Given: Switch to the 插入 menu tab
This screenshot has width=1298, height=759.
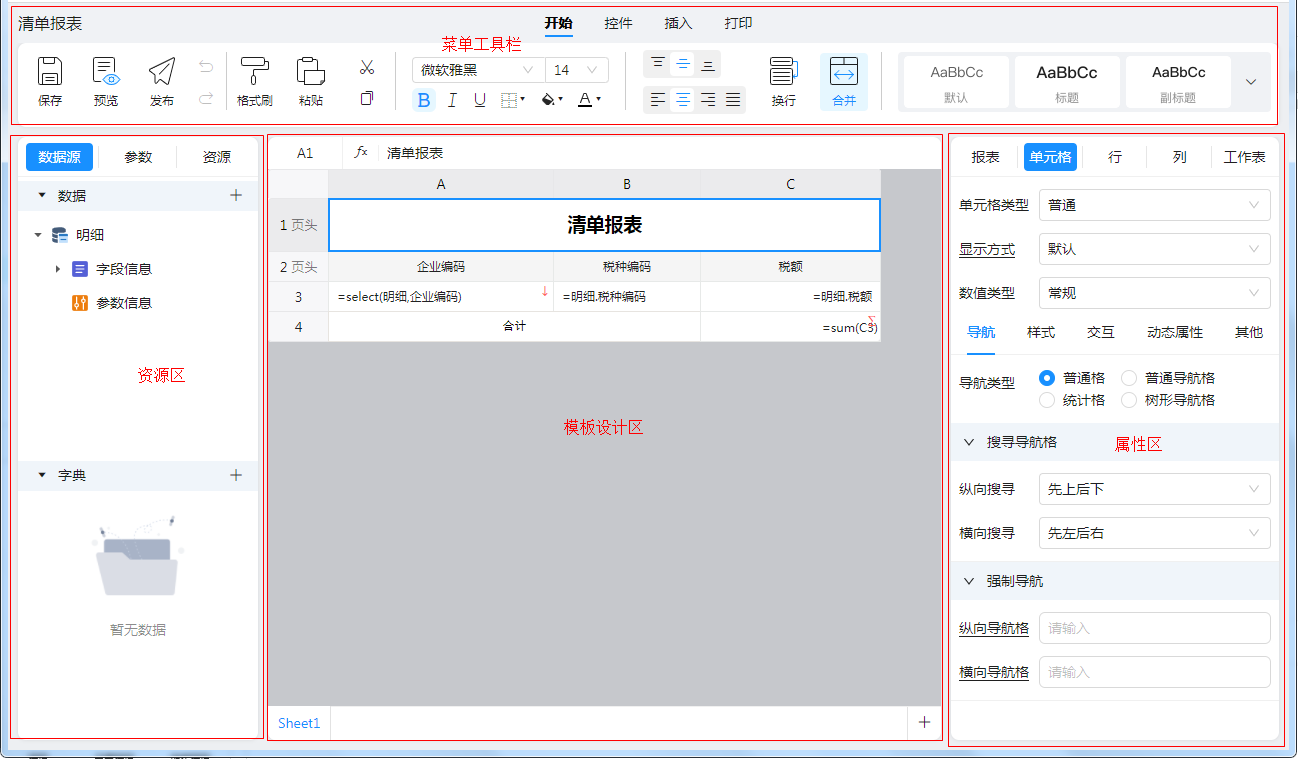Looking at the screenshot, I should point(678,23).
